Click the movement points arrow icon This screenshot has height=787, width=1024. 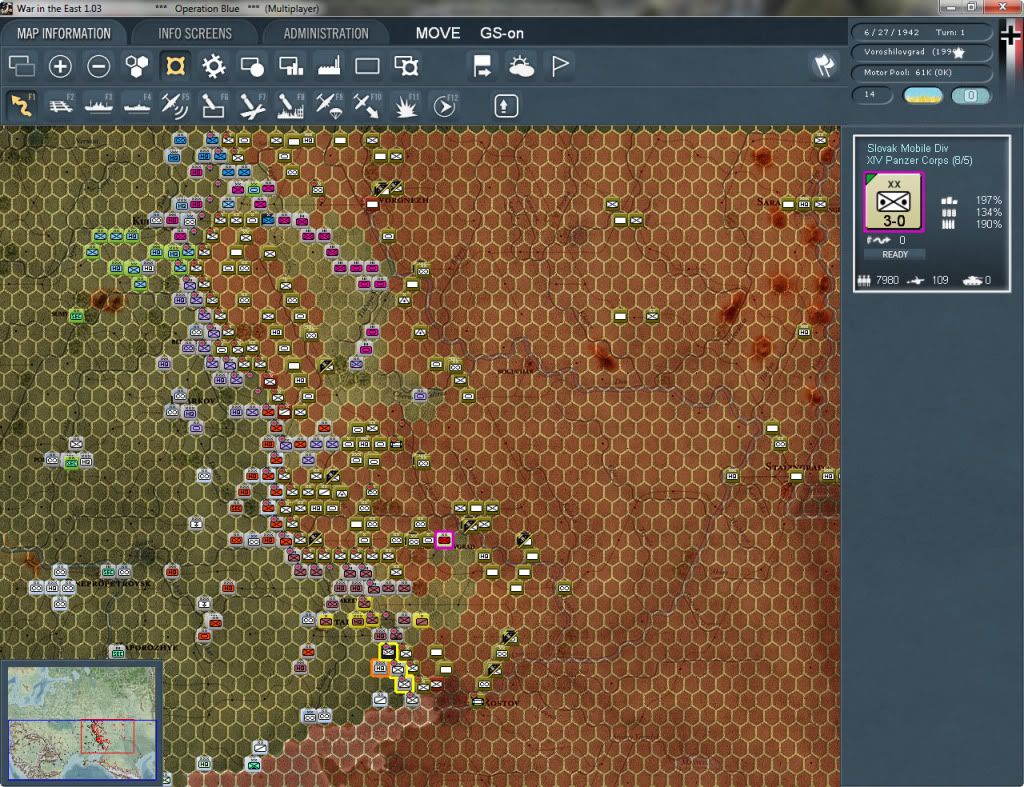point(878,240)
